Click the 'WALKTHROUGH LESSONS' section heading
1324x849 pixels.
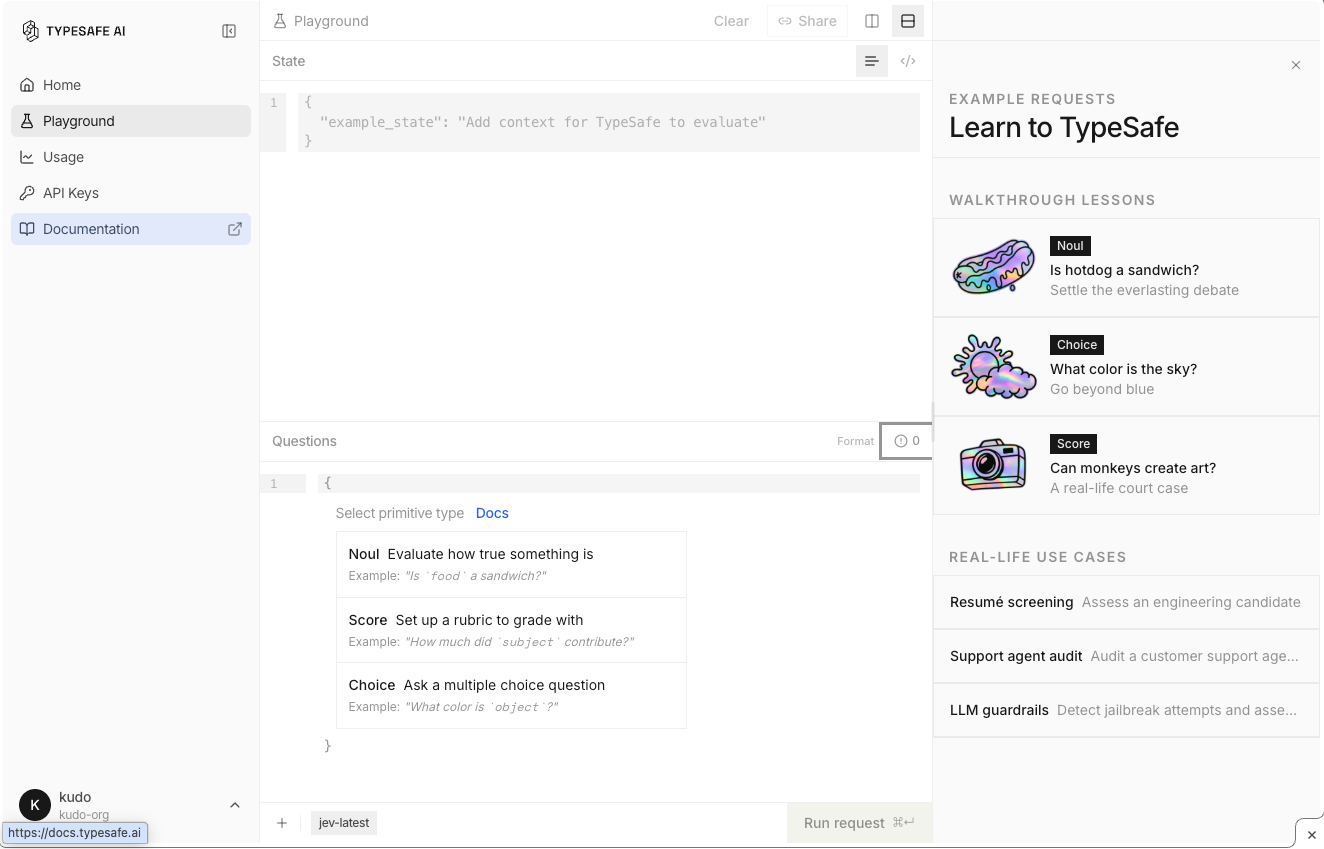(1052, 200)
